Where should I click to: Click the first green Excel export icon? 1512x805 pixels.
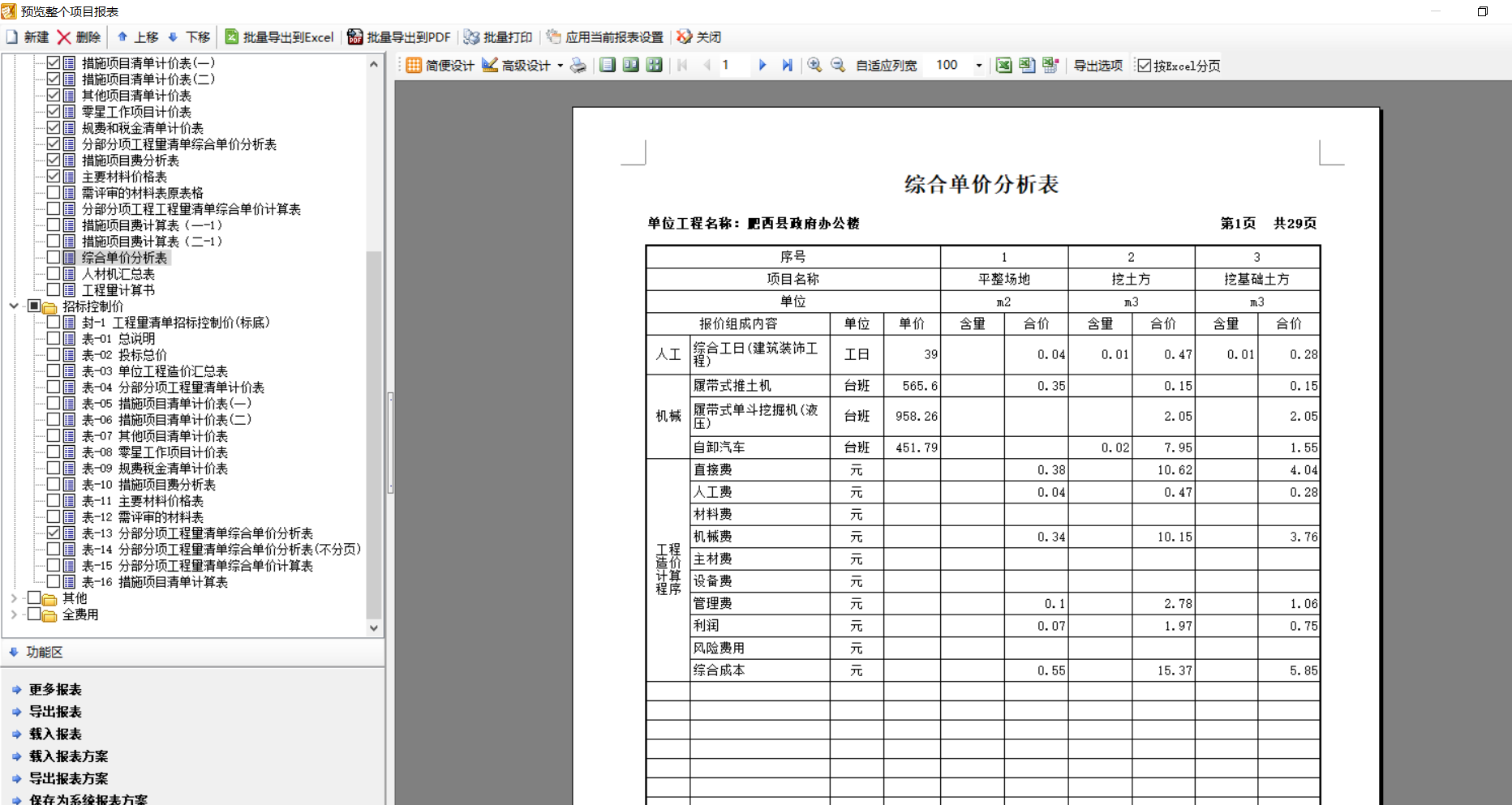[1004, 65]
